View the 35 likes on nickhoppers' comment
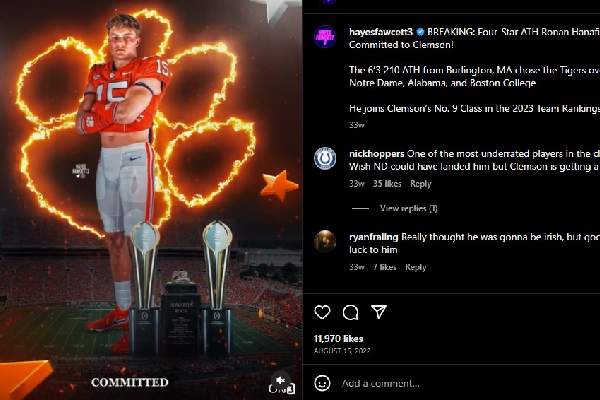This screenshot has height=400, width=600. (387, 184)
